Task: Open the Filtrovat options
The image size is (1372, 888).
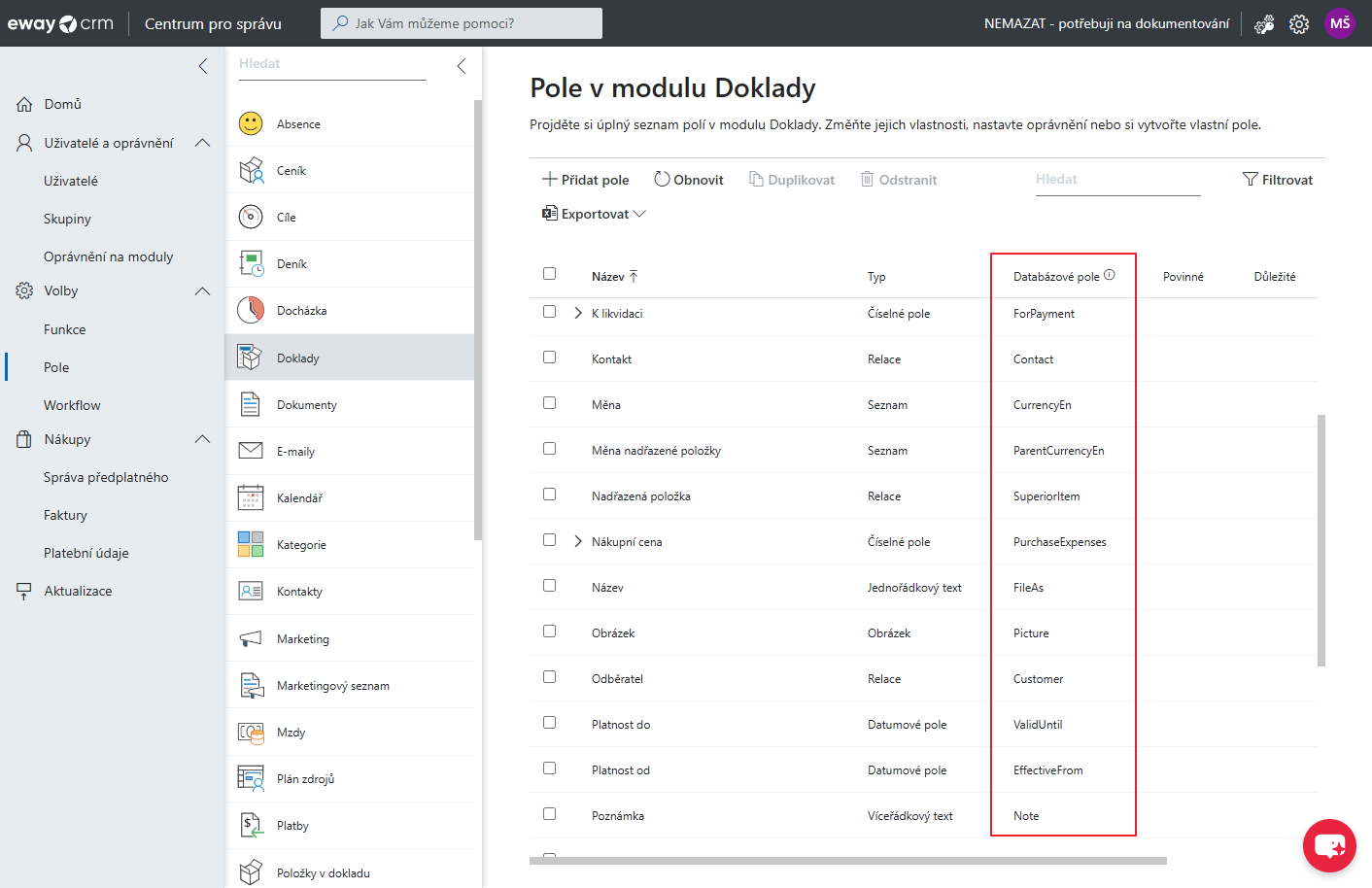Action: 1278,179
